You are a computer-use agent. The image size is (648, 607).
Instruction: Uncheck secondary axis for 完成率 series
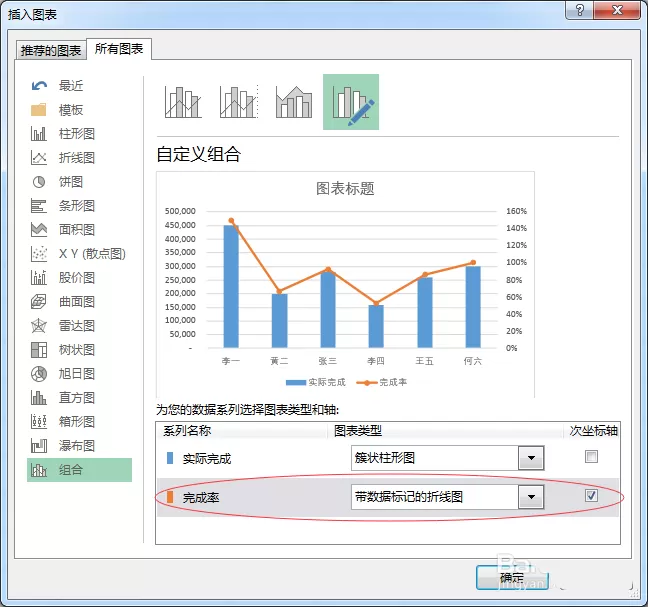(591, 495)
